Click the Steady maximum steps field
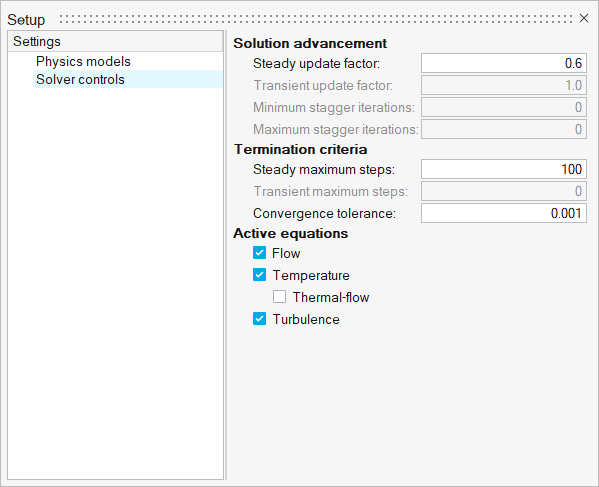This screenshot has height=487, width=599. click(x=503, y=169)
